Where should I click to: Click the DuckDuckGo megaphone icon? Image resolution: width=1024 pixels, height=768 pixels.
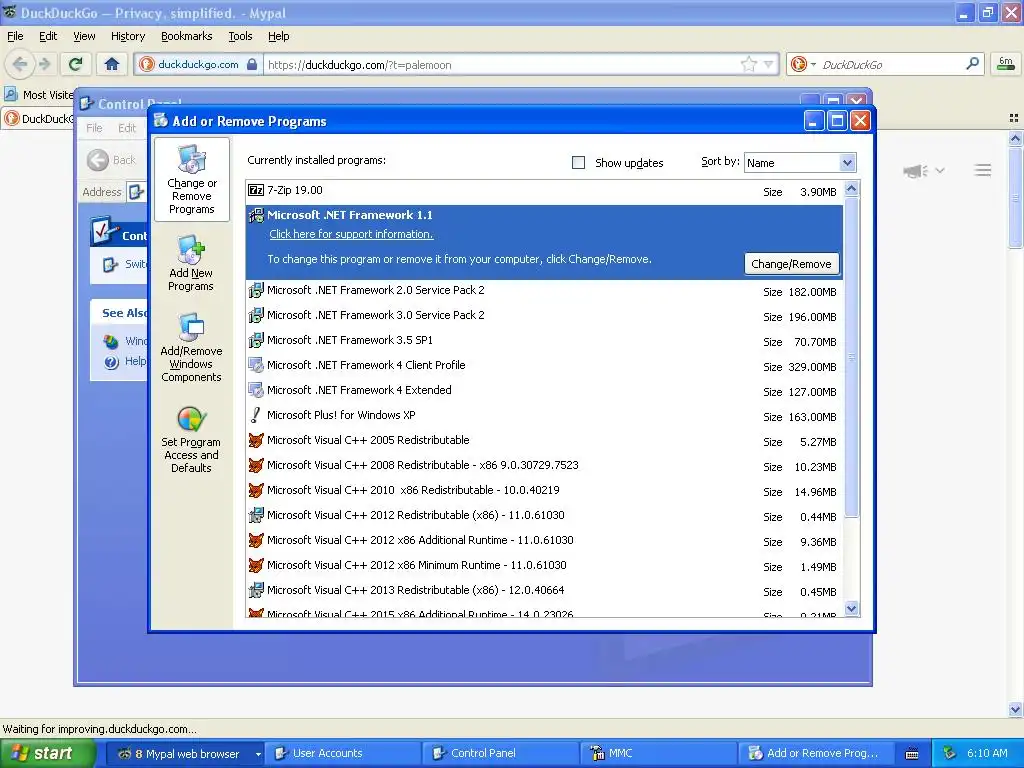pyautogui.click(x=915, y=171)
